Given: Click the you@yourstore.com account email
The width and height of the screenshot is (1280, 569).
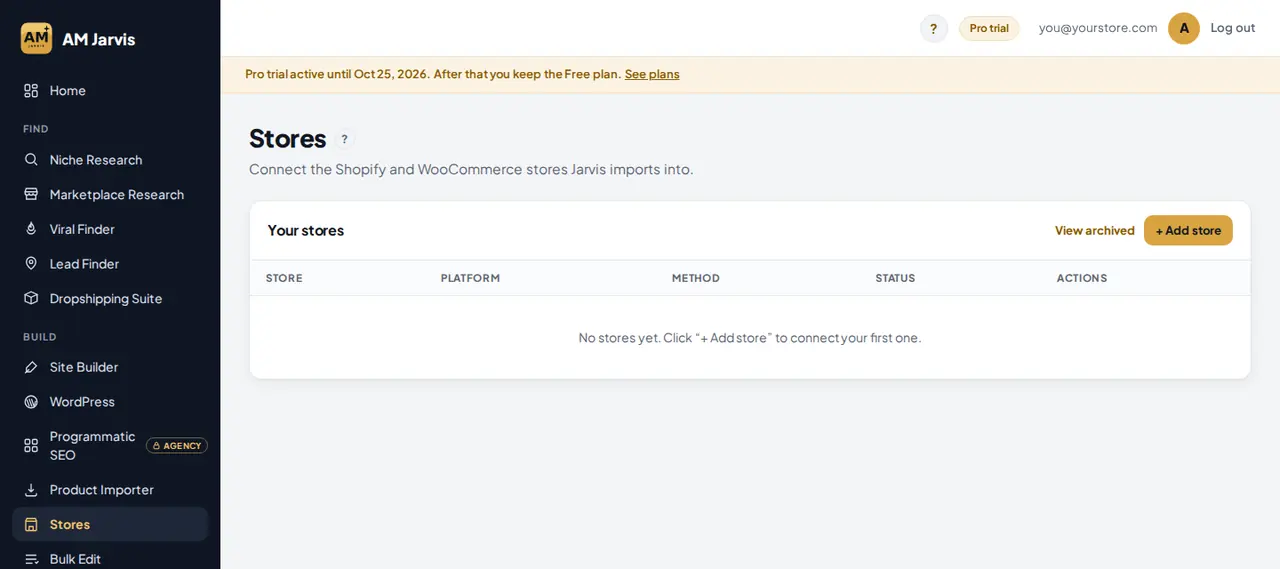Looking at the screenshot, I should [1098, 28].
